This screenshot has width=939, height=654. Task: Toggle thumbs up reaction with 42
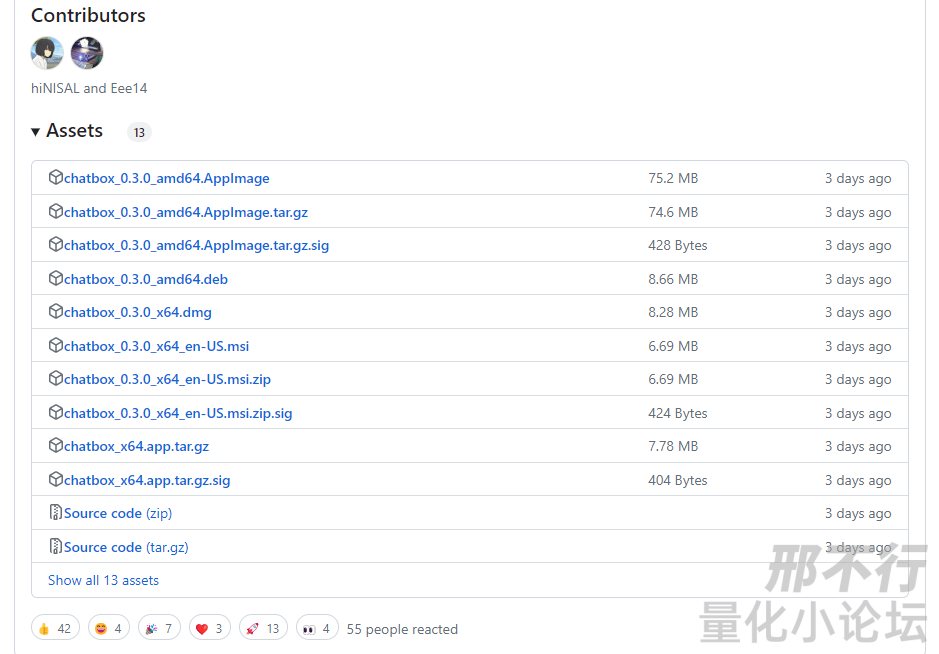(55, 628)
